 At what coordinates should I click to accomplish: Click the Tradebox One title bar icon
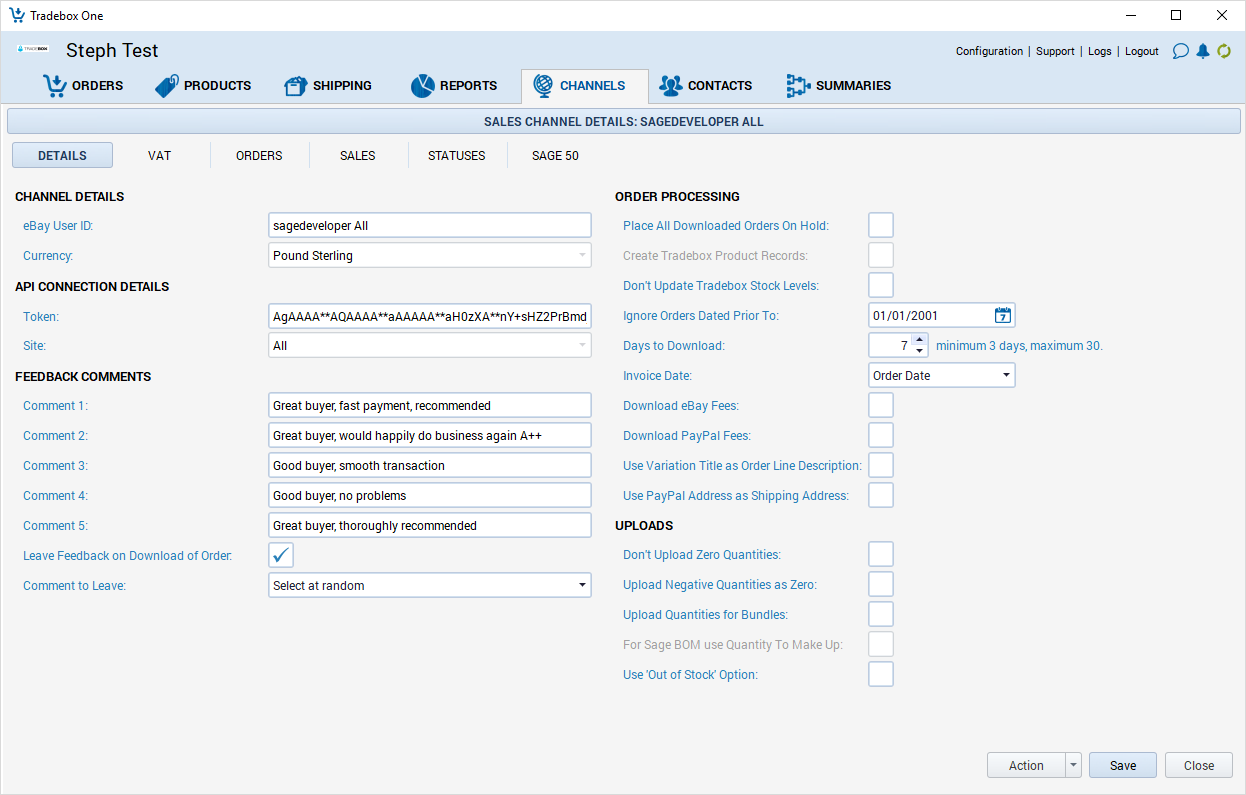coord(16,15)
